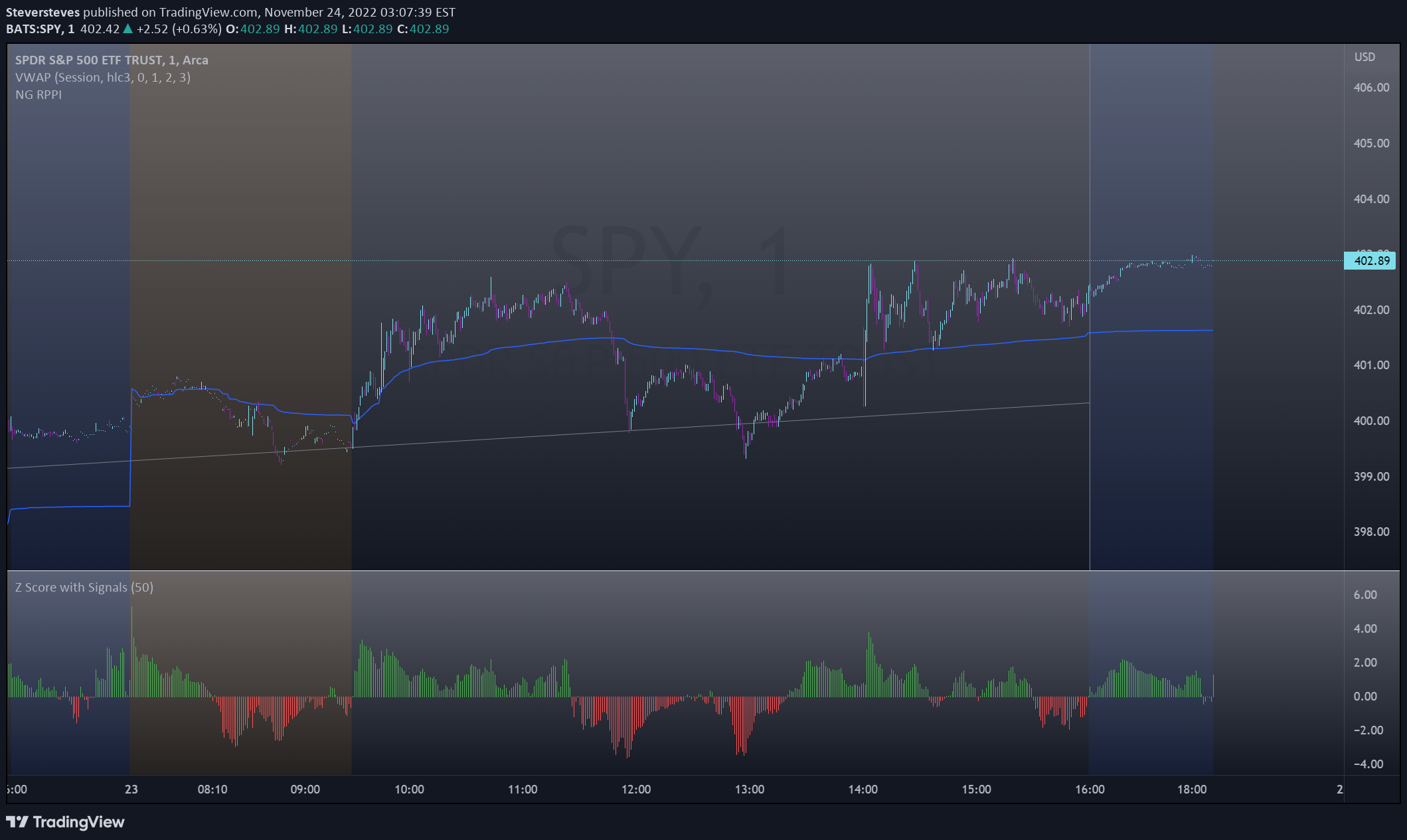Click the 401.00 price axis label
This screenshot has height=840, width=1407.
1371,365
